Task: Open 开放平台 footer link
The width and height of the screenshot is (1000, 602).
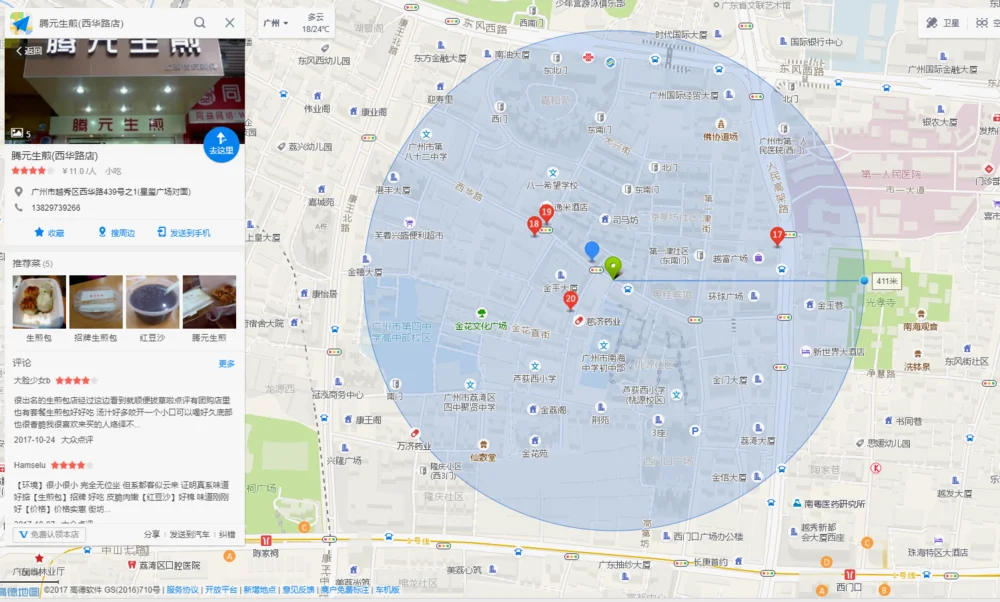Action: [221, 590]
